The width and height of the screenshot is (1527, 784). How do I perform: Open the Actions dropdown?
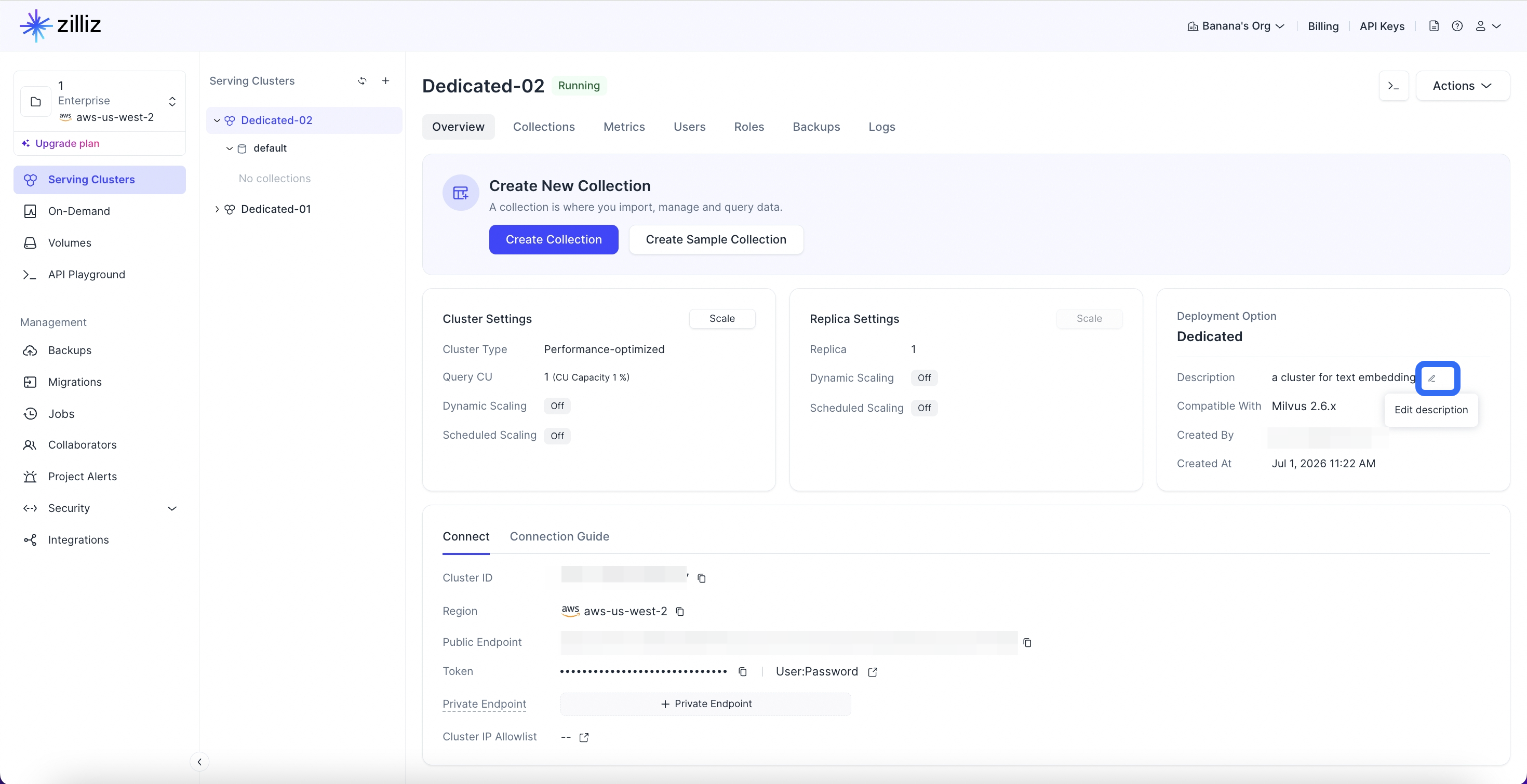click(1463, 86)
